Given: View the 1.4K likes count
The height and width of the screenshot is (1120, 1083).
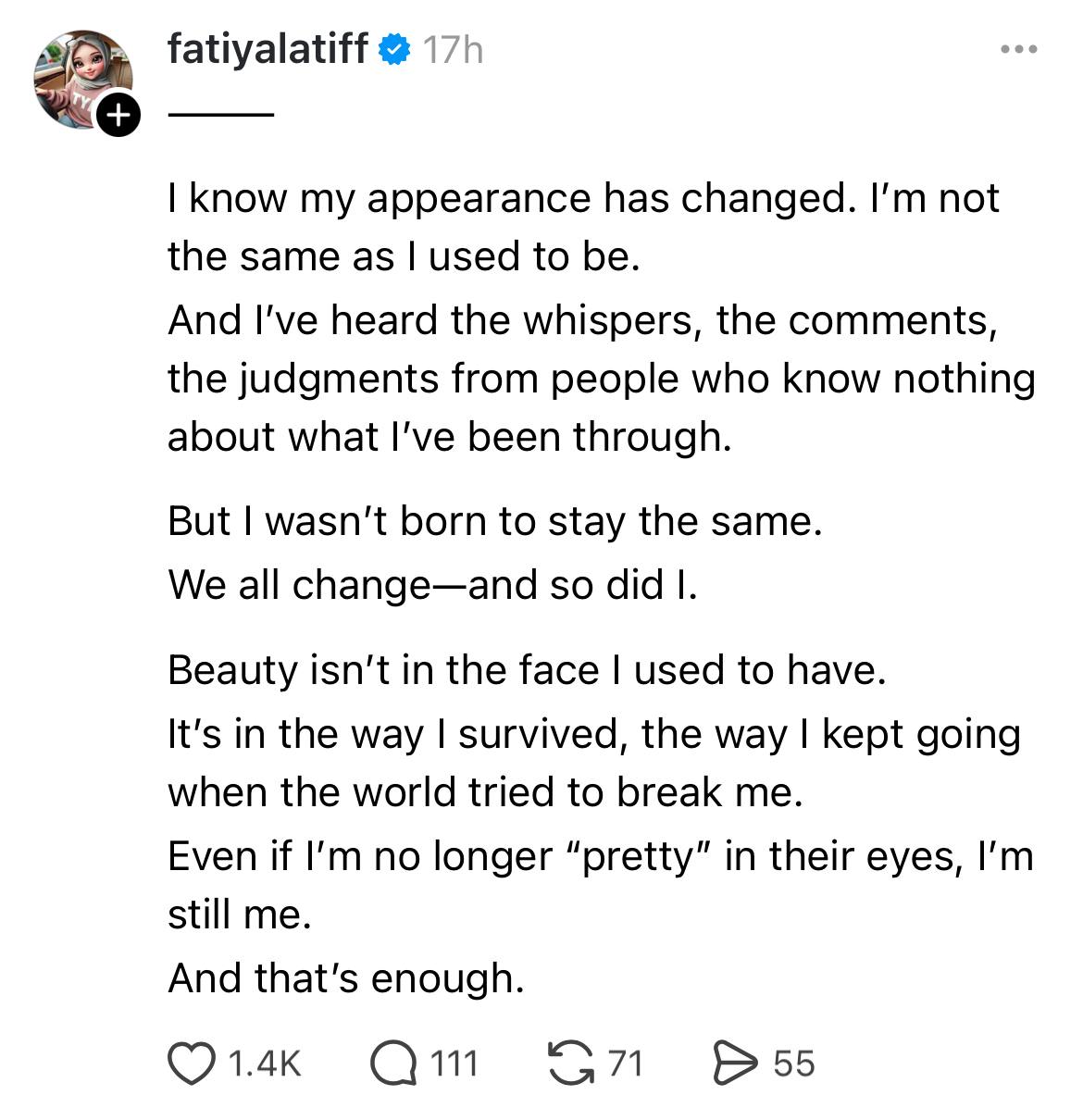Looking at the screenshot, I should pyautogui.click(x=265, y=1064).
